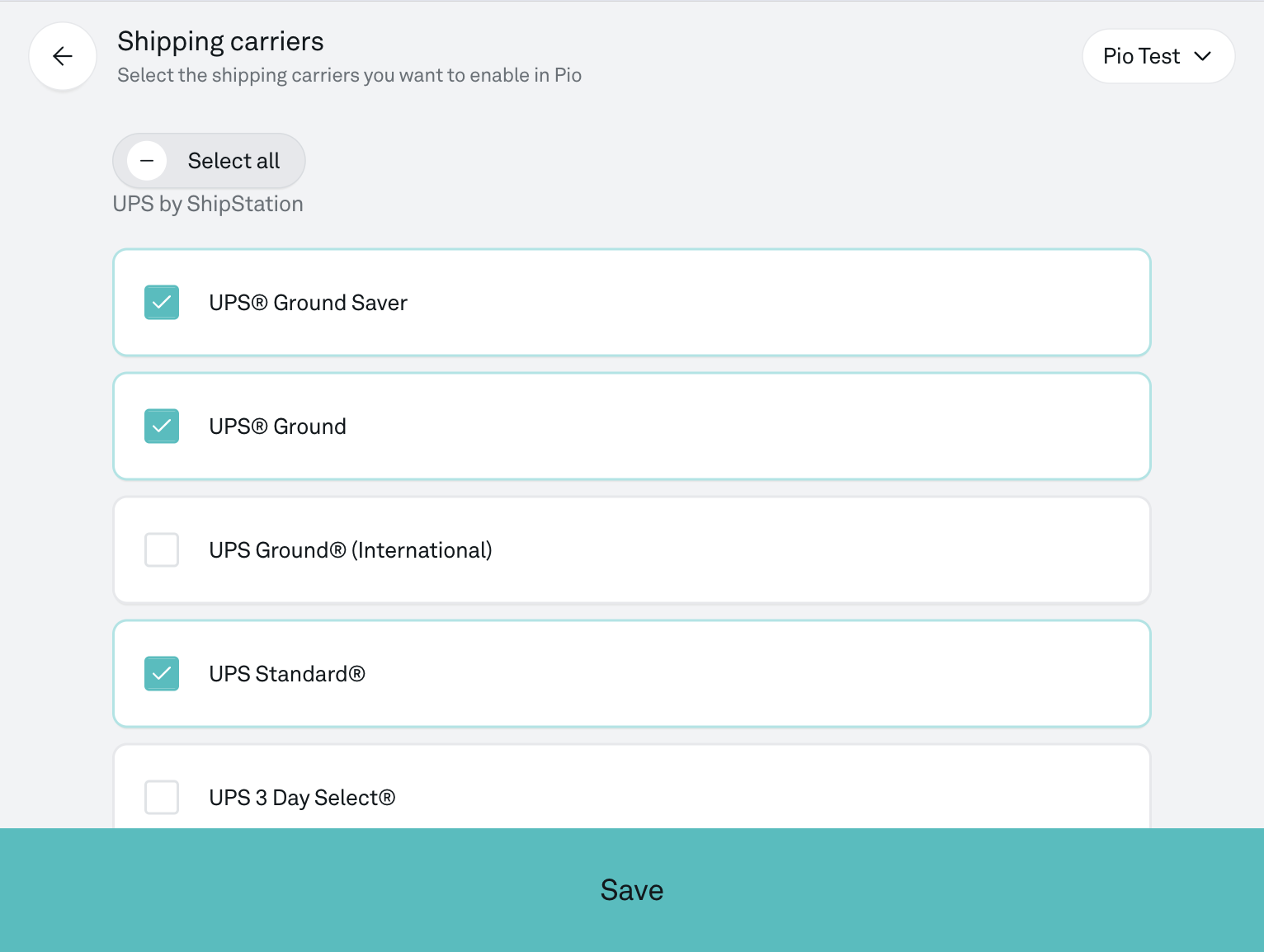The width and height of the screenshot is (1264, 952).
Task: Click the UPS® Ground service name text
Action: tap(277, 427)
